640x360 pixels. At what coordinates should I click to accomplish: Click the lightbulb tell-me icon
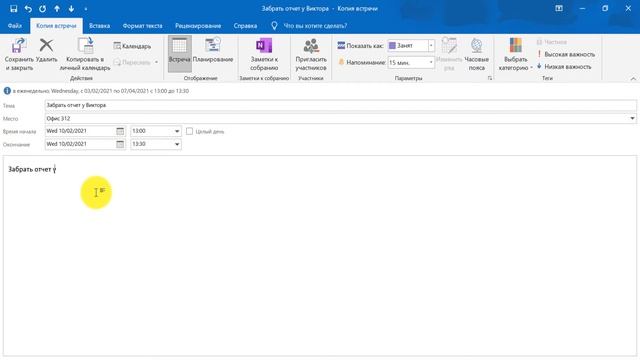(x=274, y=26)
